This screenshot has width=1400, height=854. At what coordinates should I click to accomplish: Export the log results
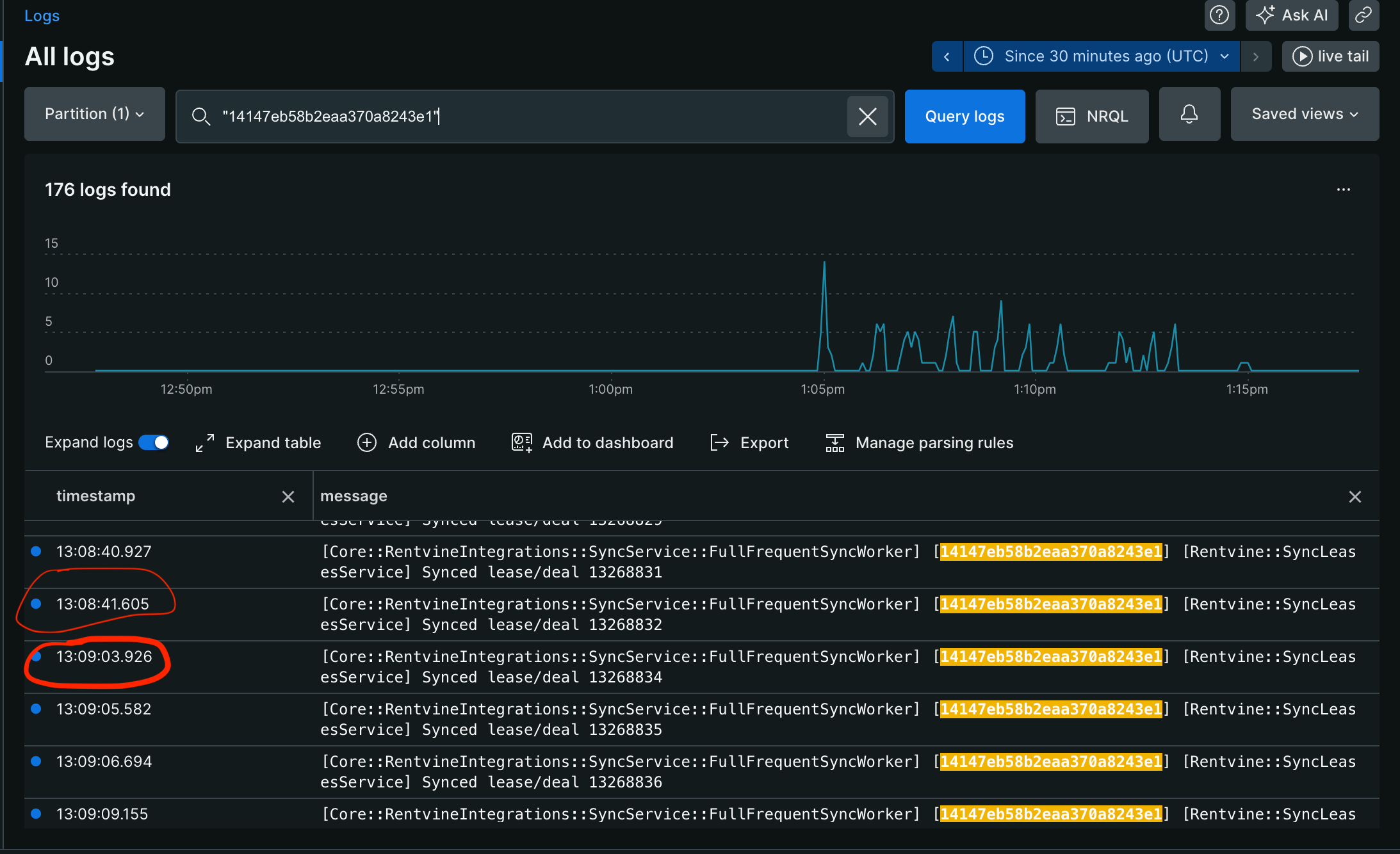pyautogui.click(x=749, y=443)
